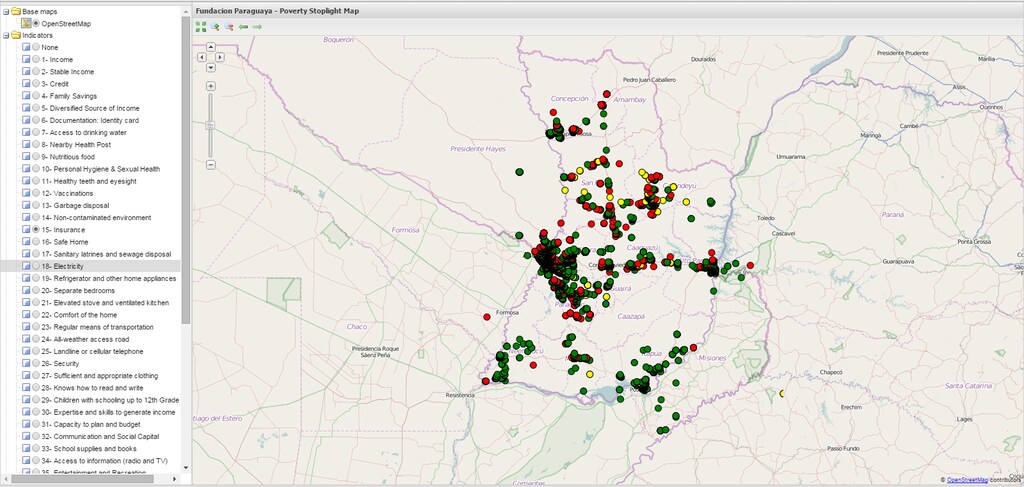Go to next map view arrow
The width and height of the screenshot is (1024, 487).
pyautogui.click(x=257, y=27)
